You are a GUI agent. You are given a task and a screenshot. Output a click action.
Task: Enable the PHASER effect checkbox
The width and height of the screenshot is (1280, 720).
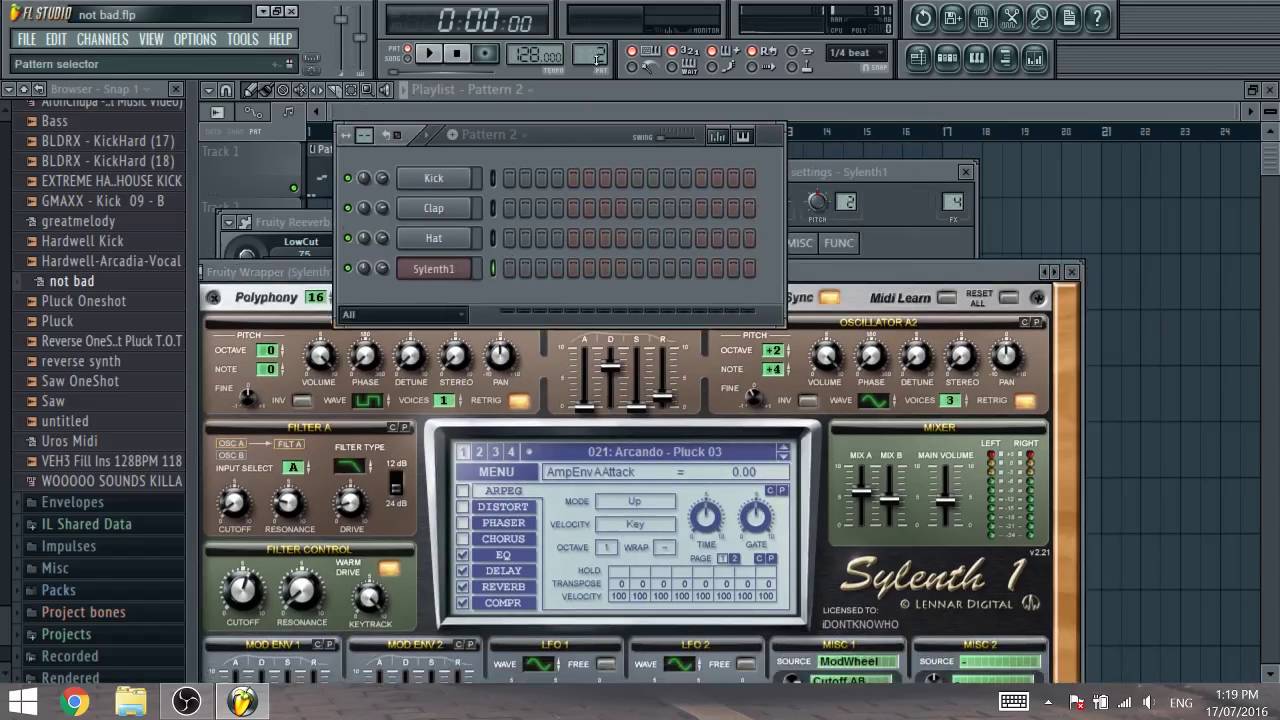462,523
